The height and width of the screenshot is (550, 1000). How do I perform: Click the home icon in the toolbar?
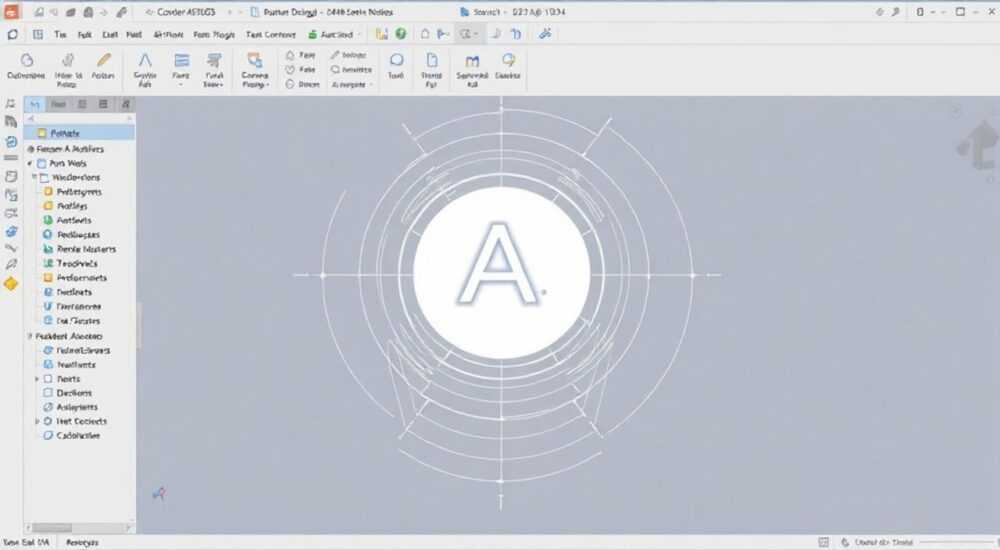[425, 34]
